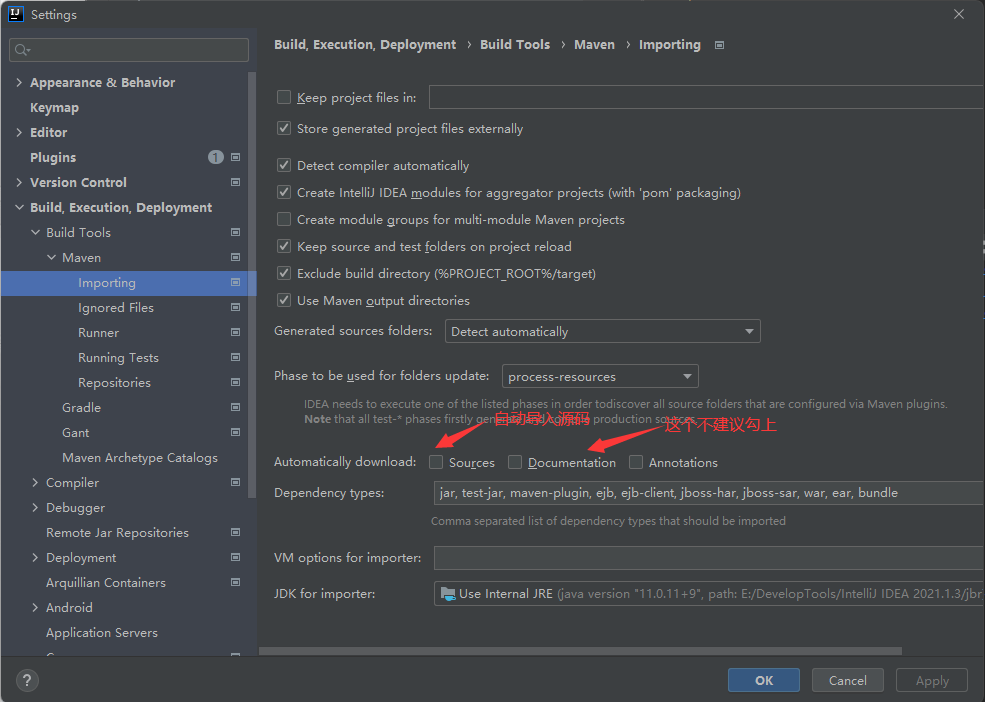This screenshot has height=702, width=985.
Task: Click the Build, Execution, Deployment breadcrumb
Action: pyautogui.click(x=365, y=45)
